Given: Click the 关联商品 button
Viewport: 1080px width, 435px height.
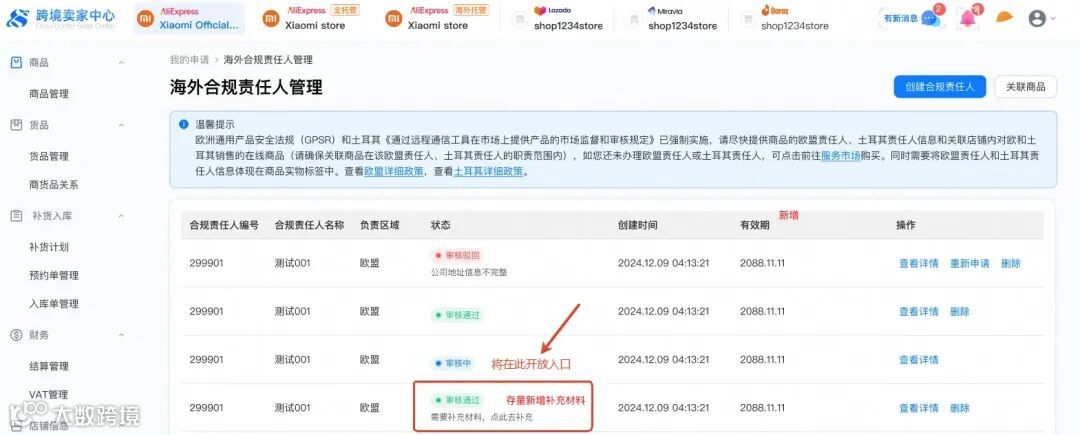Looking at the screenshot, I should pyautogui.click(x=1025, y=87).
